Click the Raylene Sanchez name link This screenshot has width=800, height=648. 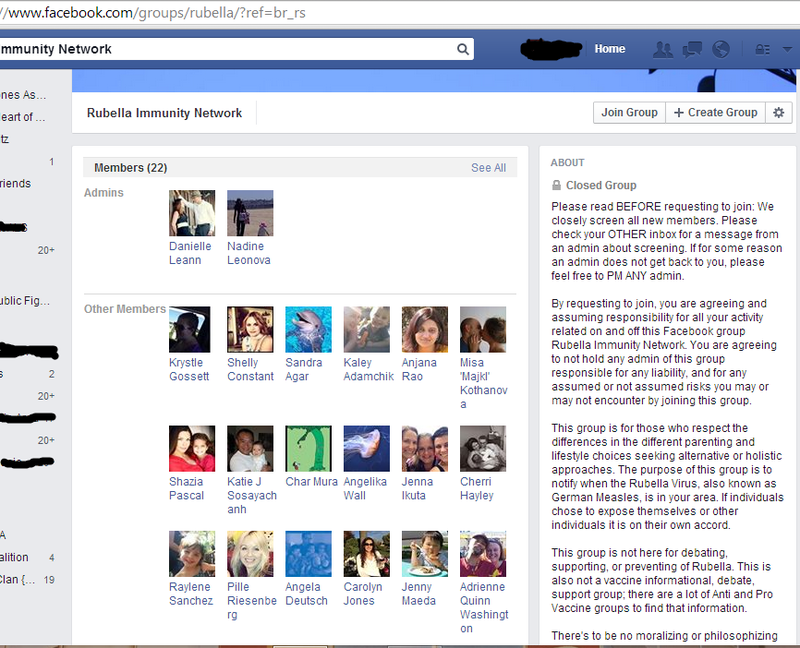[x=191, y=594]
